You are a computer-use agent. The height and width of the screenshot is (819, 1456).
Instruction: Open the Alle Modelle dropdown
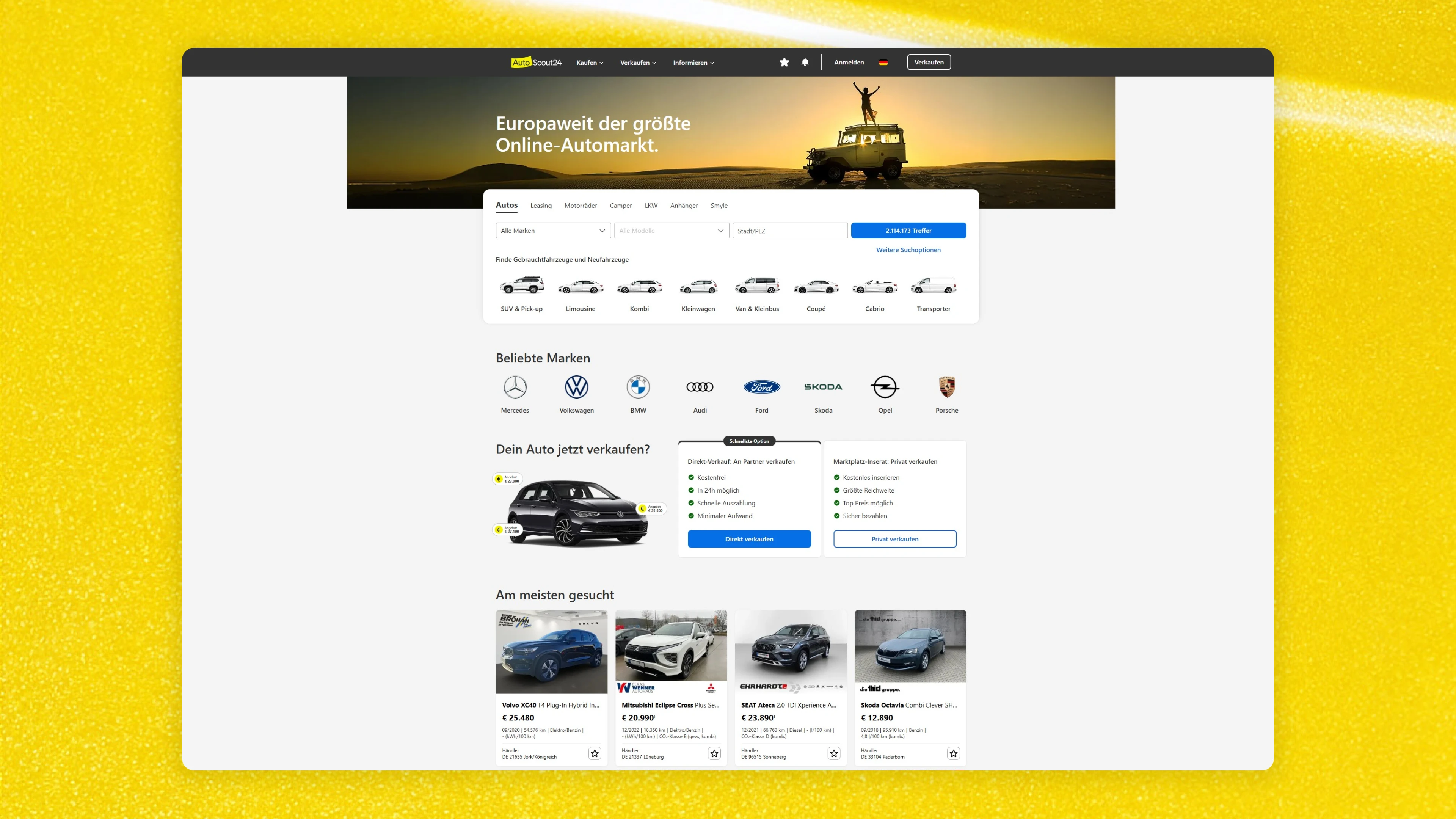coord(672,231)
